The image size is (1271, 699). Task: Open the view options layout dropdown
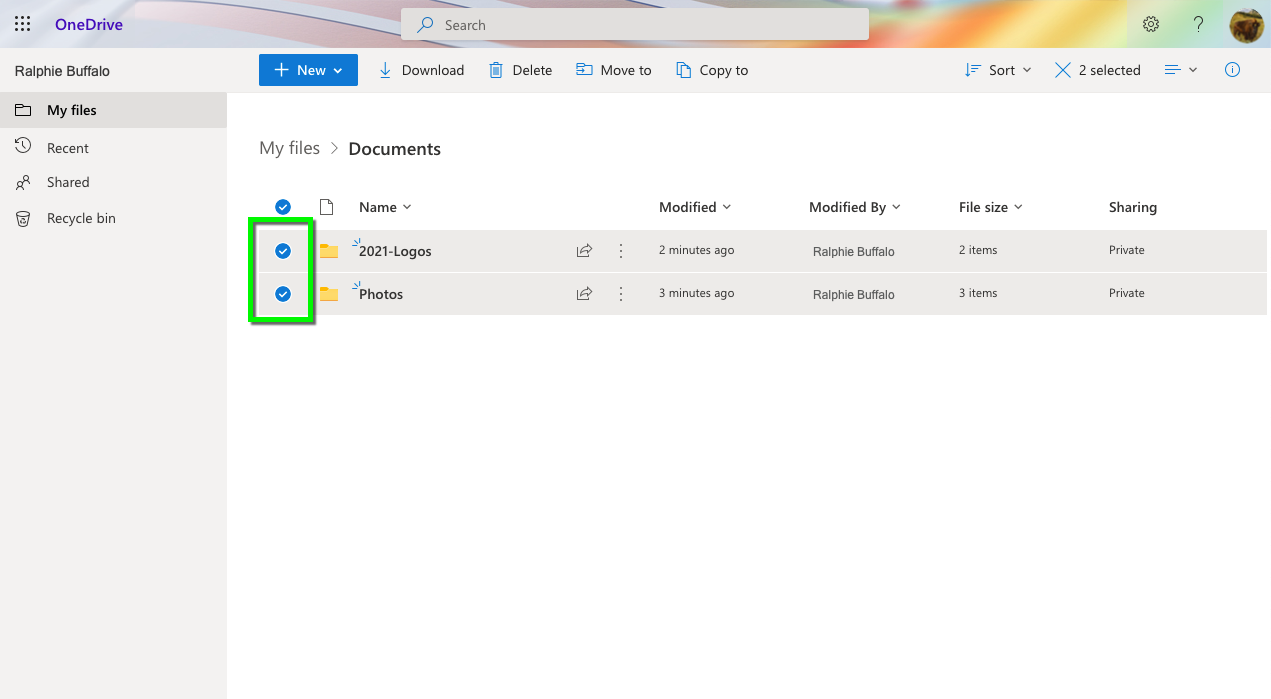click(x=1181, y=70)
